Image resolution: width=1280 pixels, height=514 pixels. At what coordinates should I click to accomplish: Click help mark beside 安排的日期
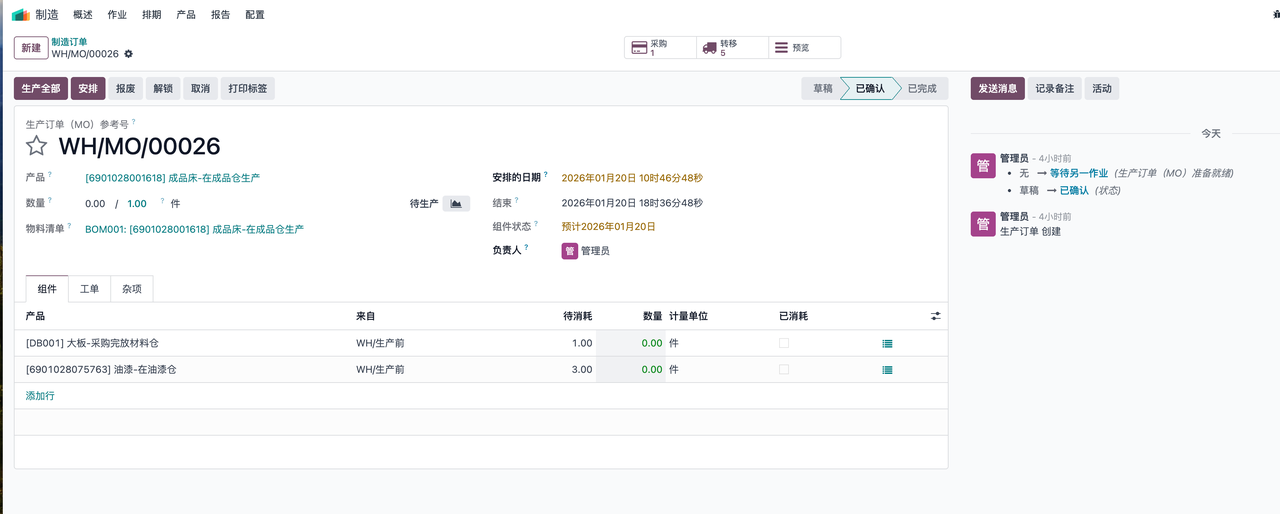click(x=546, y=174)
